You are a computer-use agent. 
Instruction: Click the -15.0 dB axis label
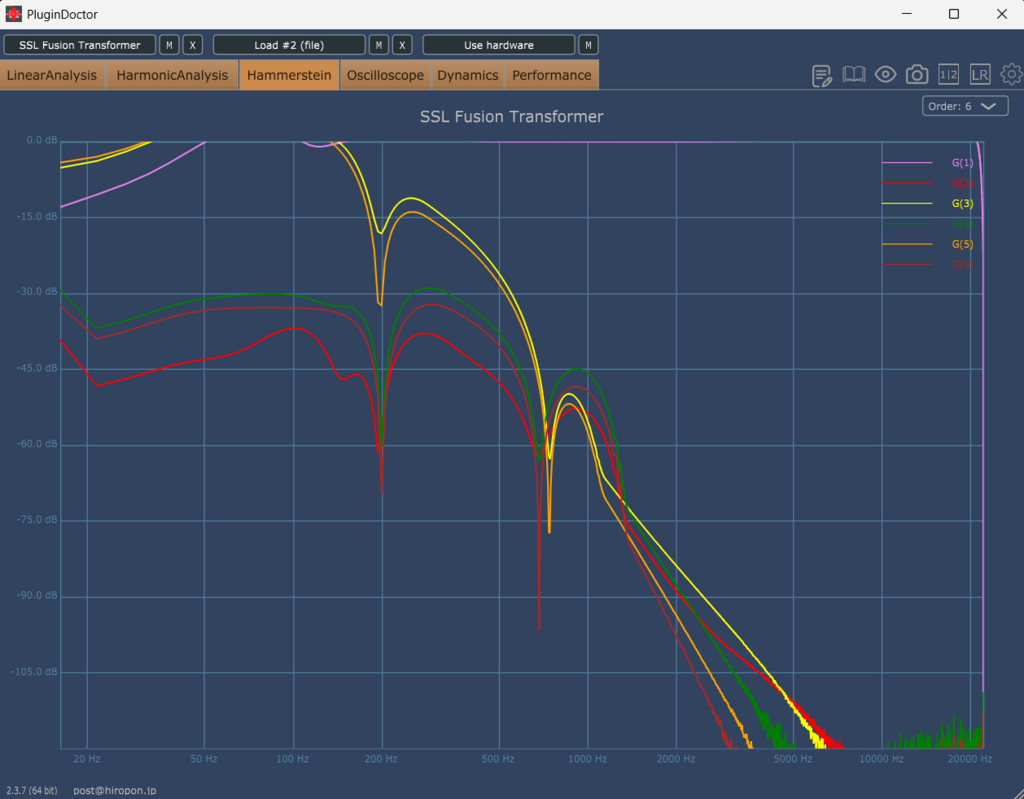tap(37, 216)
